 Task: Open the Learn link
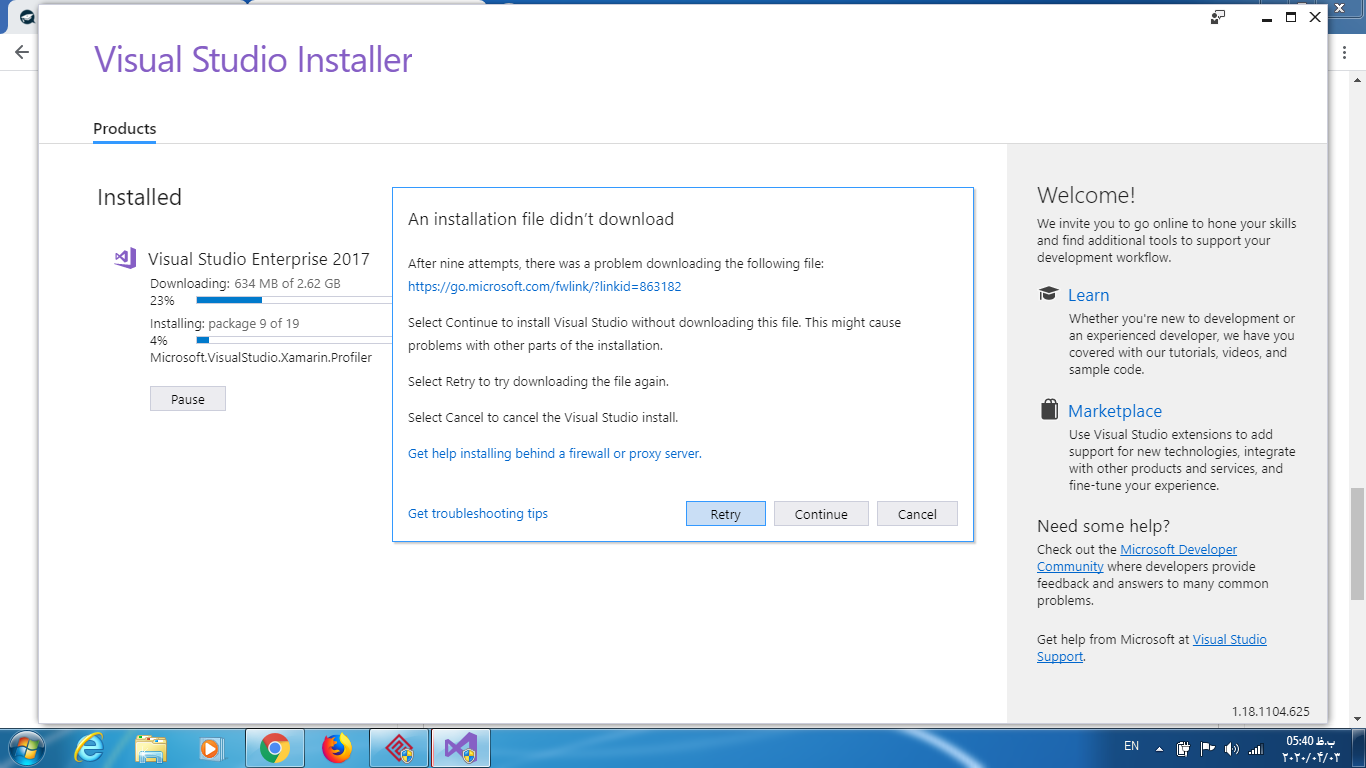(x=1088, y=295)
